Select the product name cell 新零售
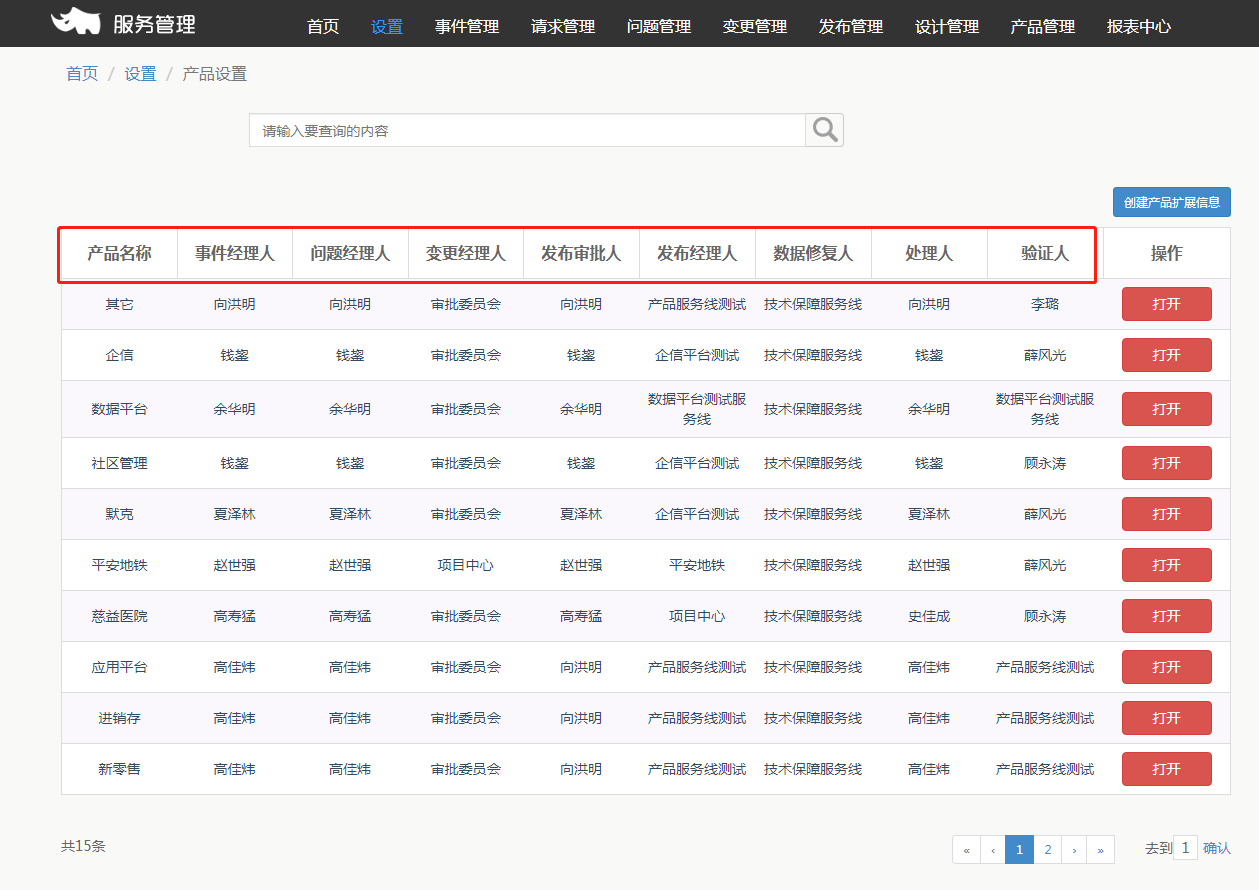 pos(119,769)
